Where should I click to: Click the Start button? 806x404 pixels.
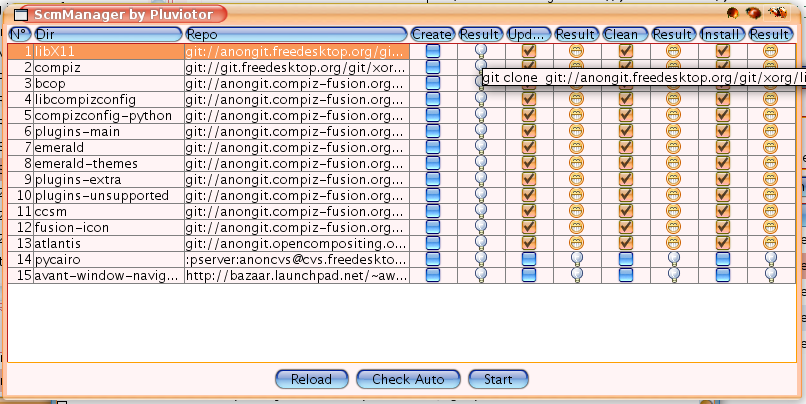pos(498,379)
